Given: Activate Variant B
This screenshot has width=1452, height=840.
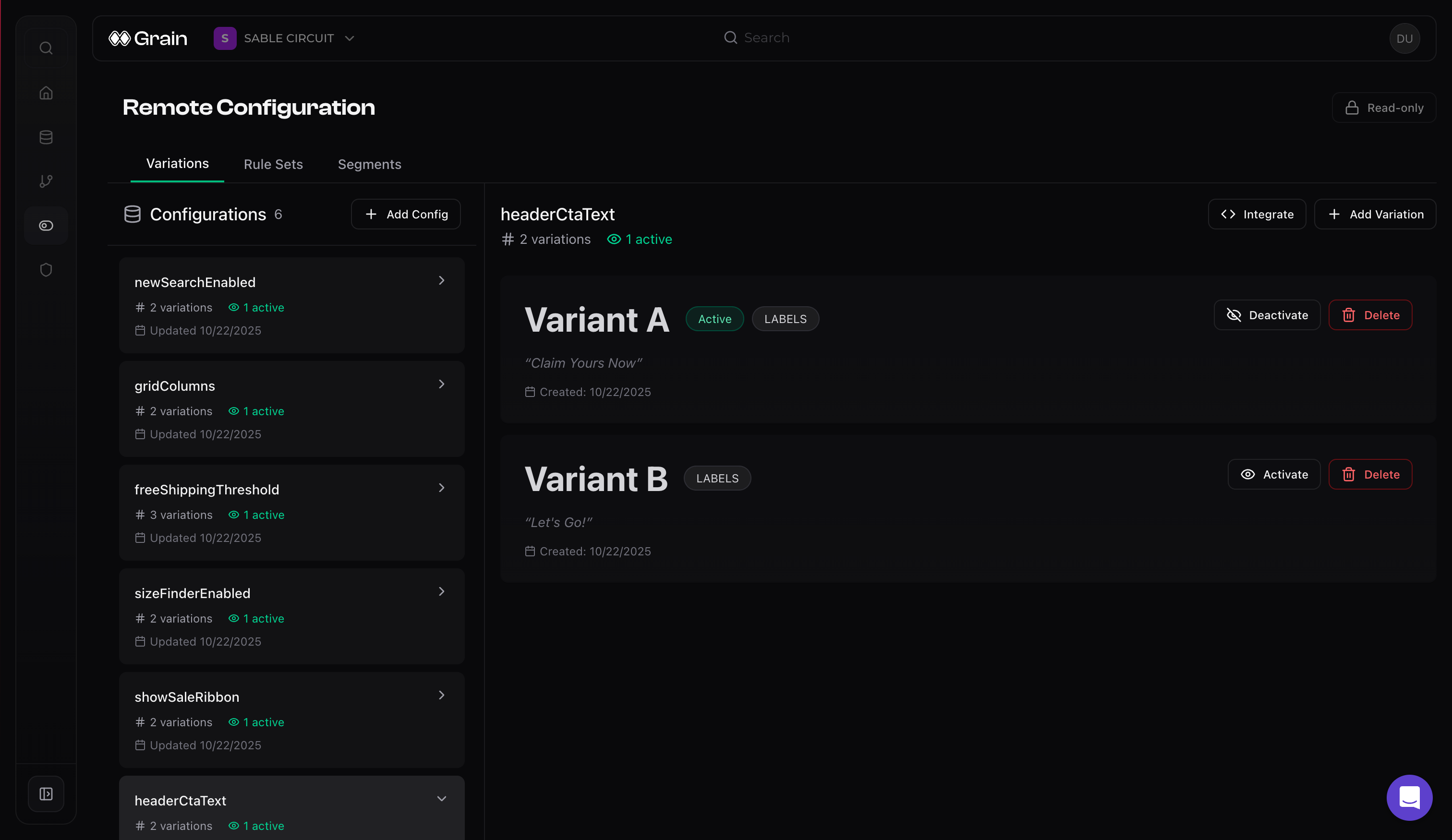Looking at the screenshot, I should pyautogui.click(x=1273, y=475).
